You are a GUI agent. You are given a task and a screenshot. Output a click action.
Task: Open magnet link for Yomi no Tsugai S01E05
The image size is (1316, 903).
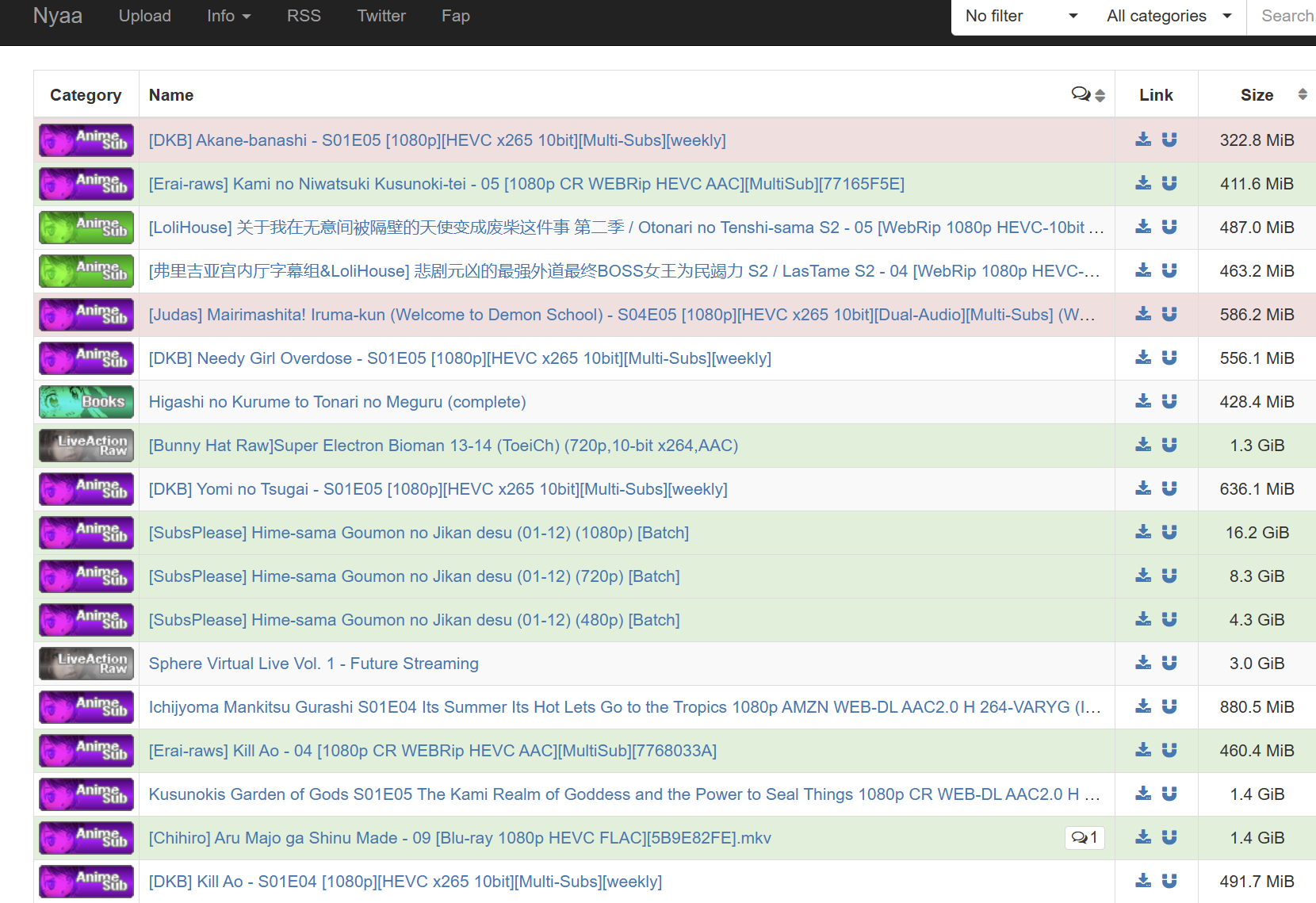(1169, 488)
